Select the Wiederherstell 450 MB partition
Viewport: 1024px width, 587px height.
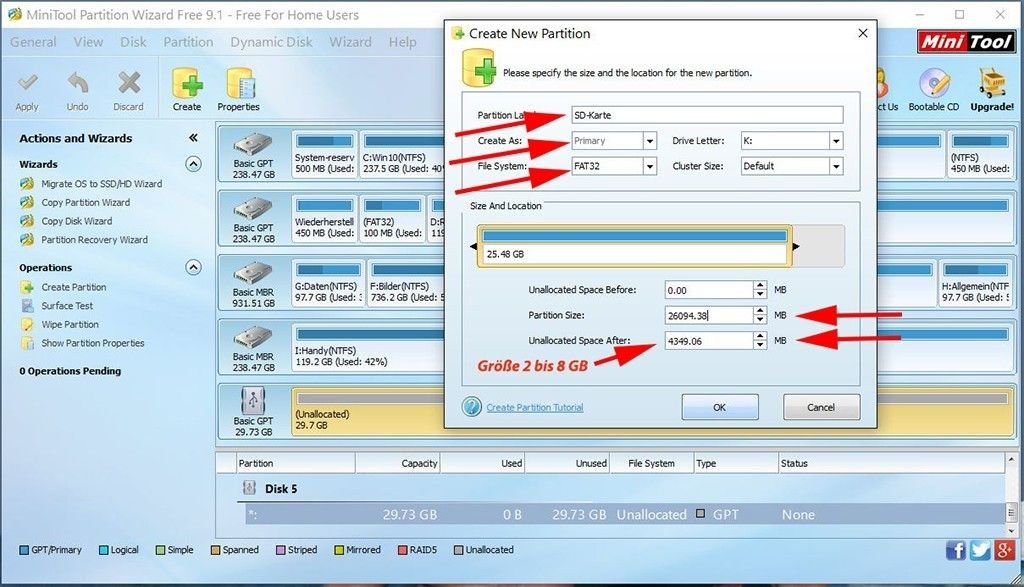pyautogui.click(x=324, y=219)
